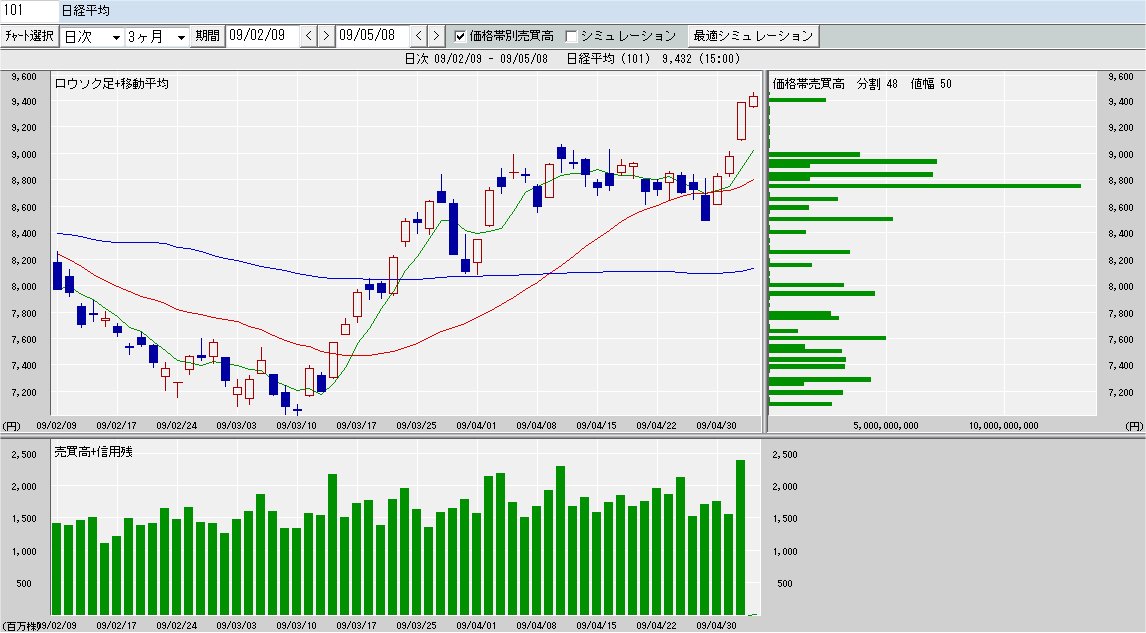
Task: Select the start date field 09/02/09
Action: coord(262,36)
